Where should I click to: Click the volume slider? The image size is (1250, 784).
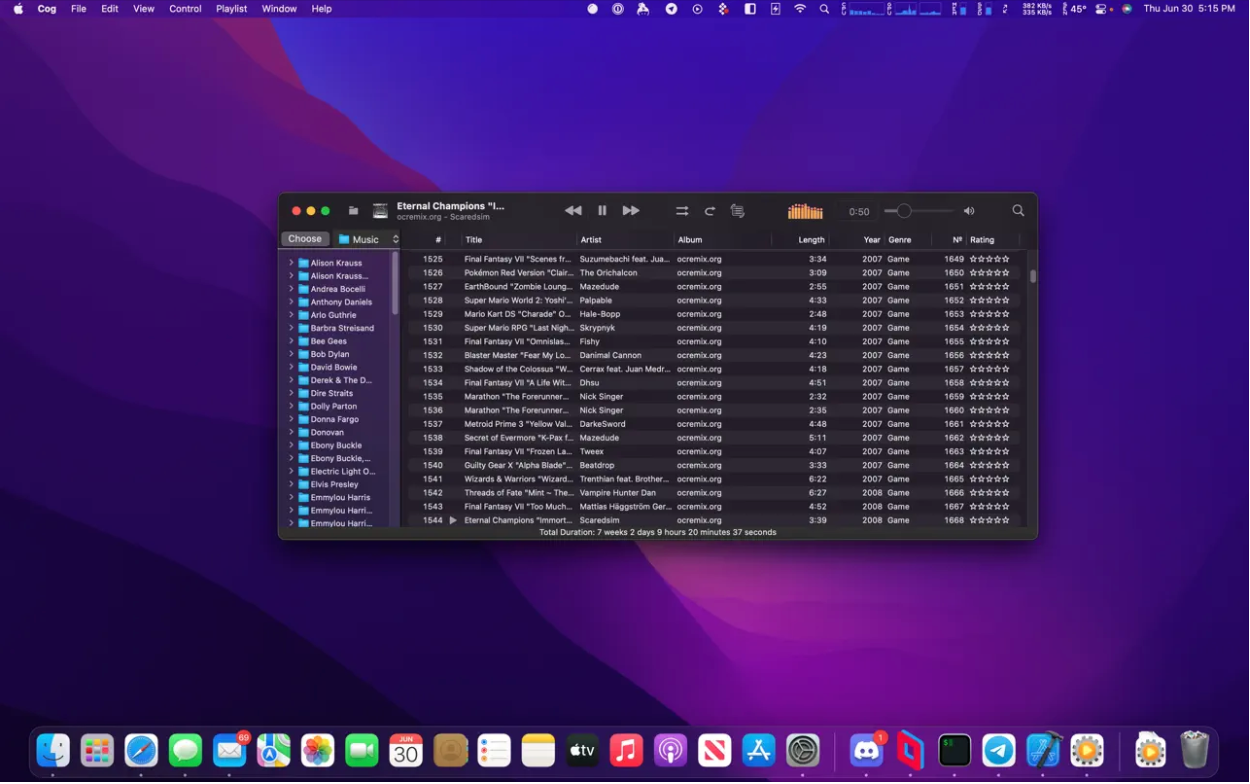919,211
